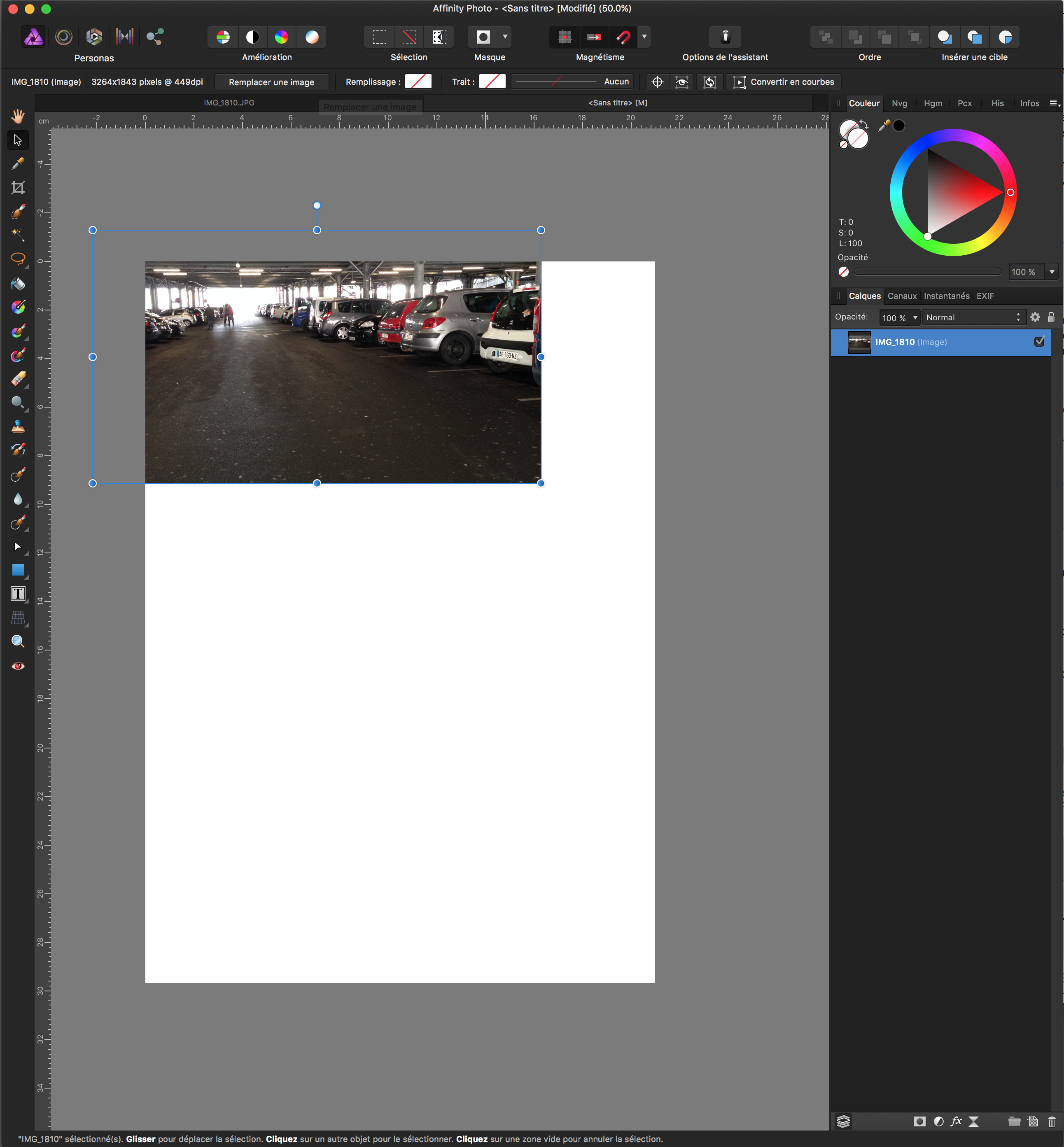Viewport: 1064px width, 1147px height.
Task: Toggle the layer lock icon
Action: pos(1051,317)
